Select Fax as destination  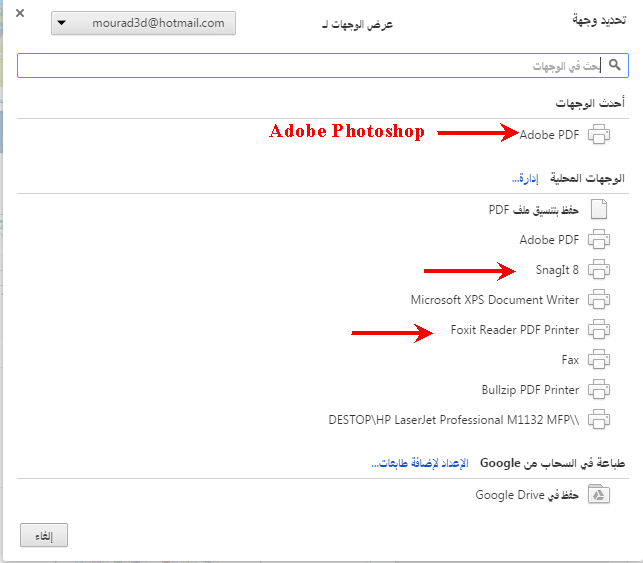[x=570, y=360]
